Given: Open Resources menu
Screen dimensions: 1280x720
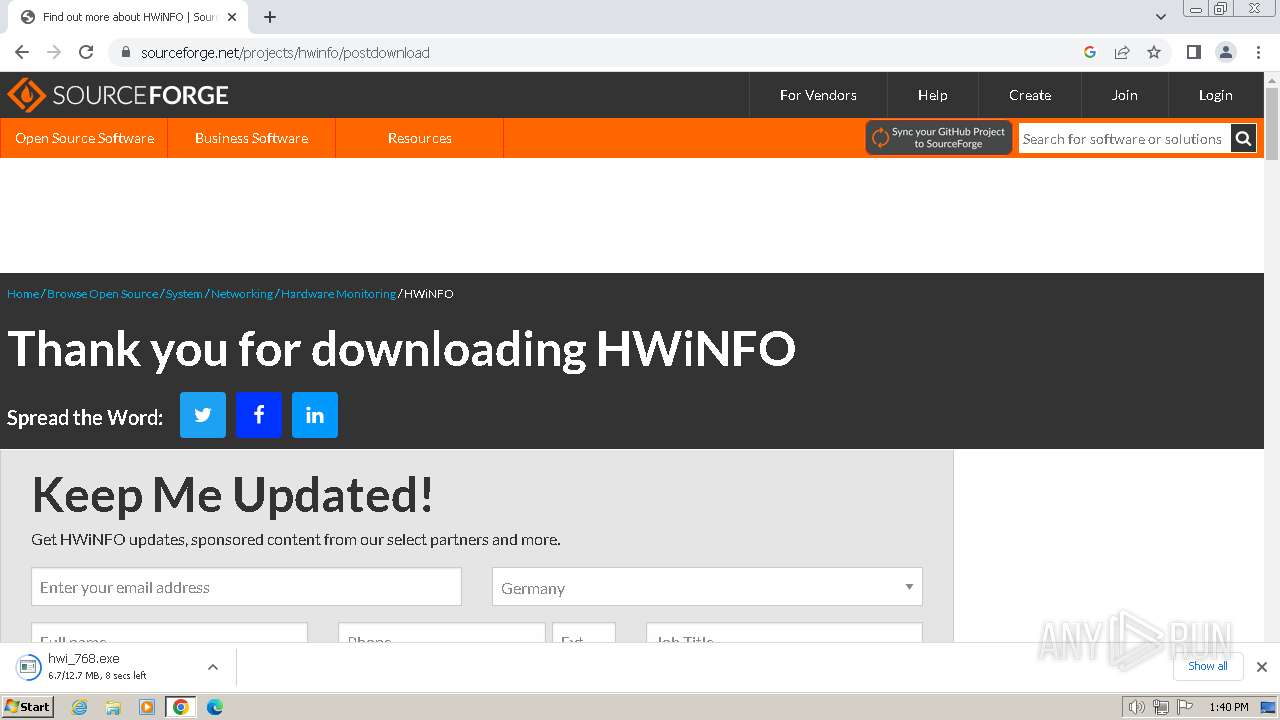Looking at the screenshot, I should click(419, 138).
